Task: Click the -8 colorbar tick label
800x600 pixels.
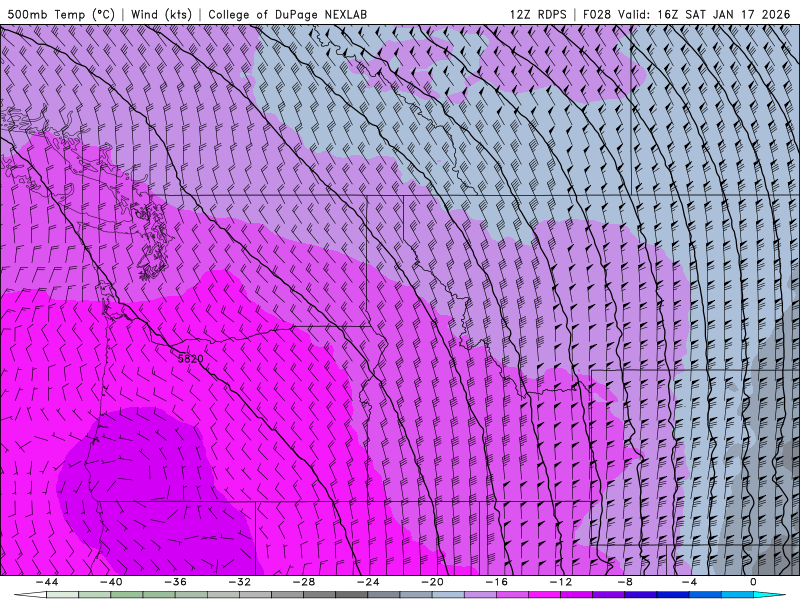Action: click(624, 582)
